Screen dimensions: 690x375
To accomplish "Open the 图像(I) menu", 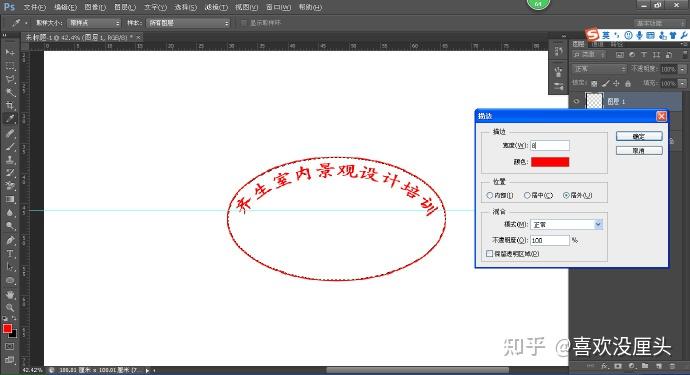I will point(95,7).
